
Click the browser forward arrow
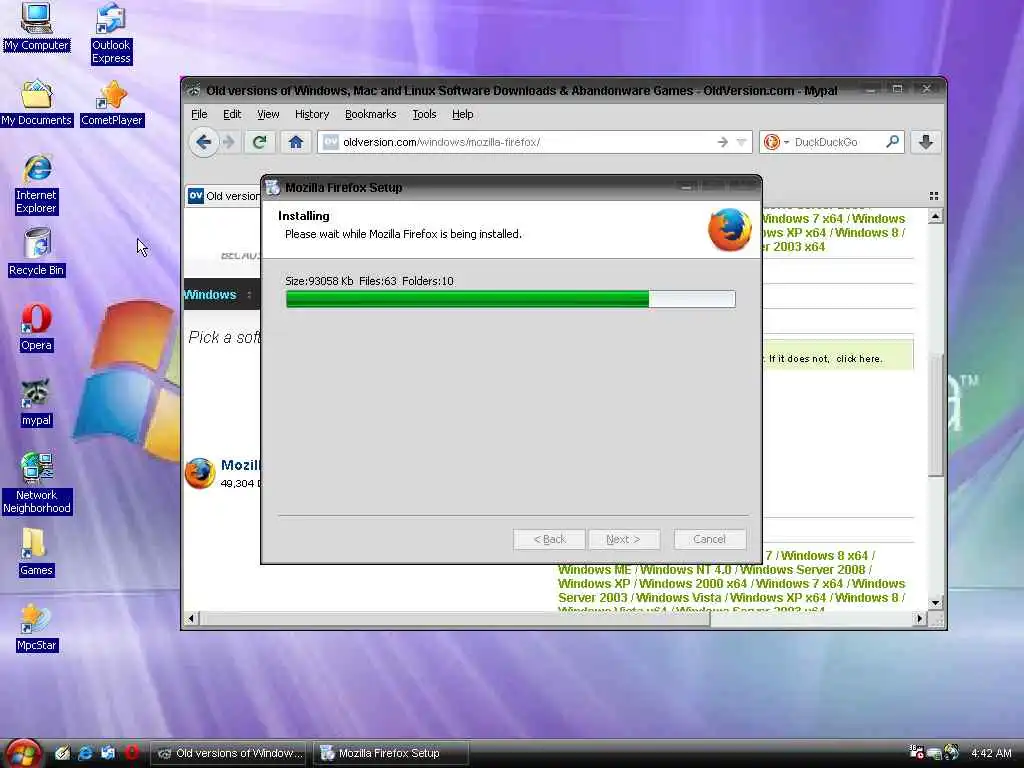point(229,142)
